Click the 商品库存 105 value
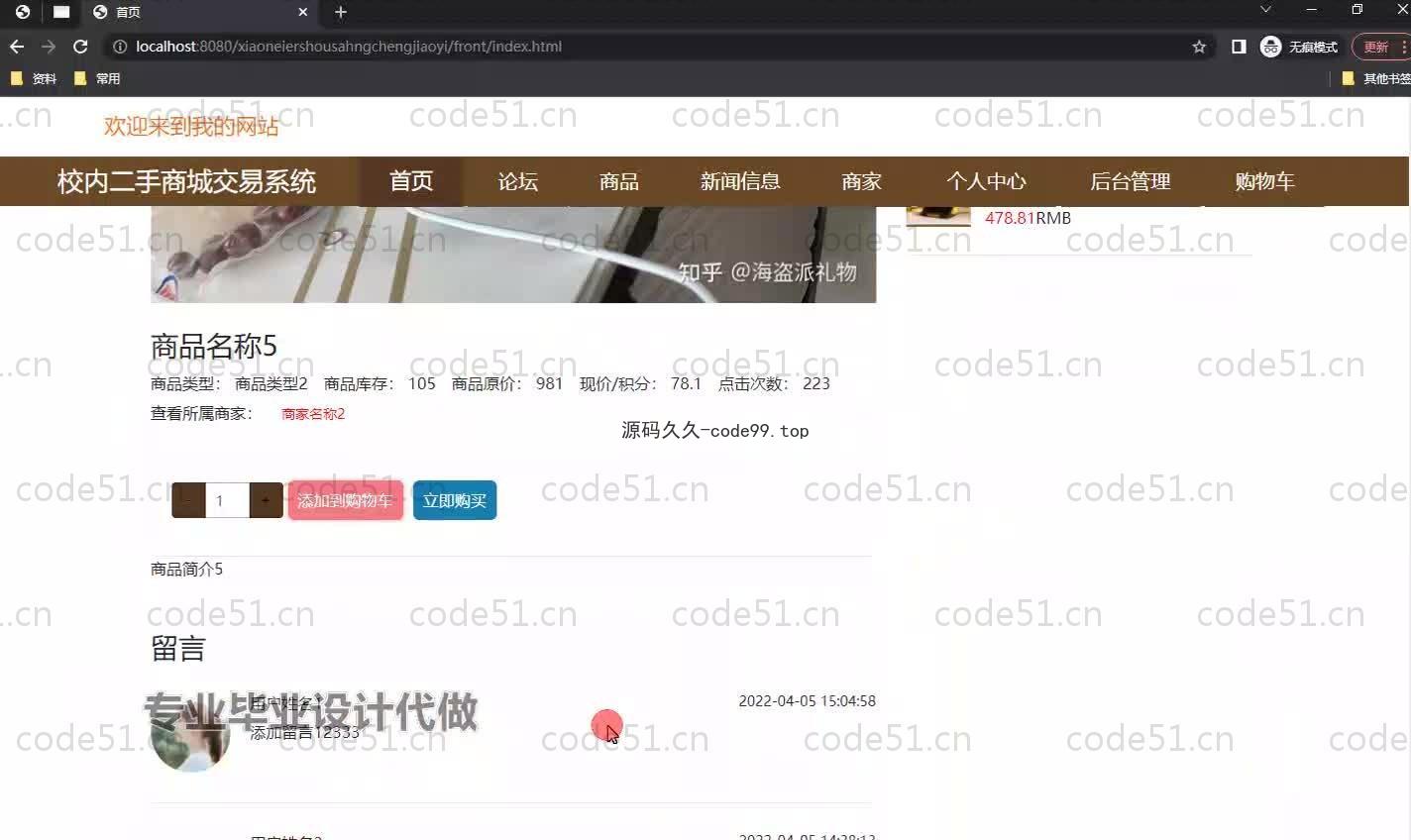The width and height of the screenshot is (1411, 840). click(x=422, y=383)
